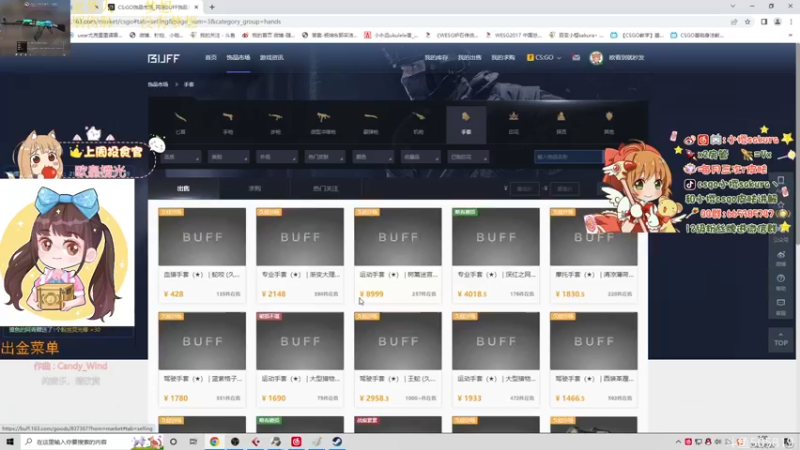Open the fifth filter dropdown in row
800x450 pixels.
point(372,157)
